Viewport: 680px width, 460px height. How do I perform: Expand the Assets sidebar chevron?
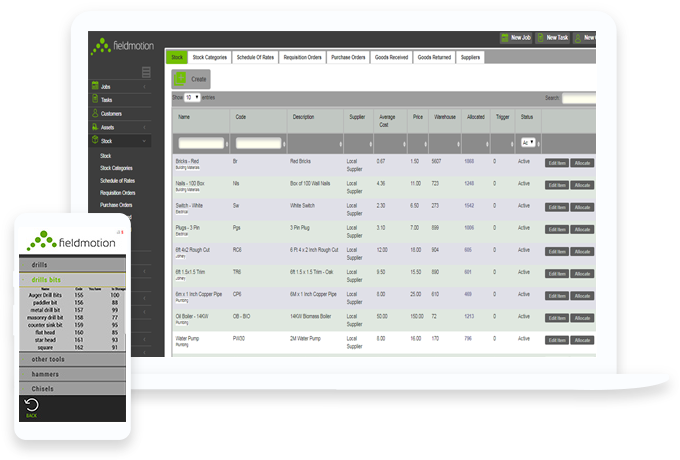[144, 127]
